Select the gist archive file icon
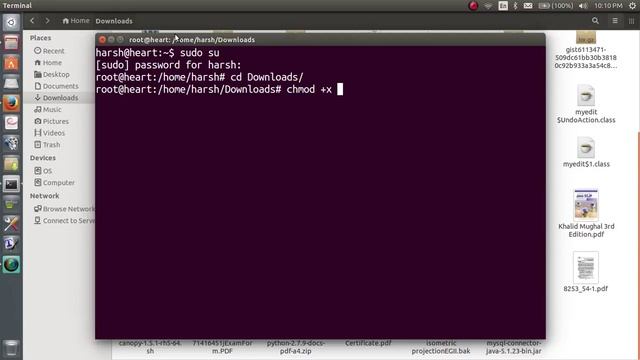 click(586, 38)
